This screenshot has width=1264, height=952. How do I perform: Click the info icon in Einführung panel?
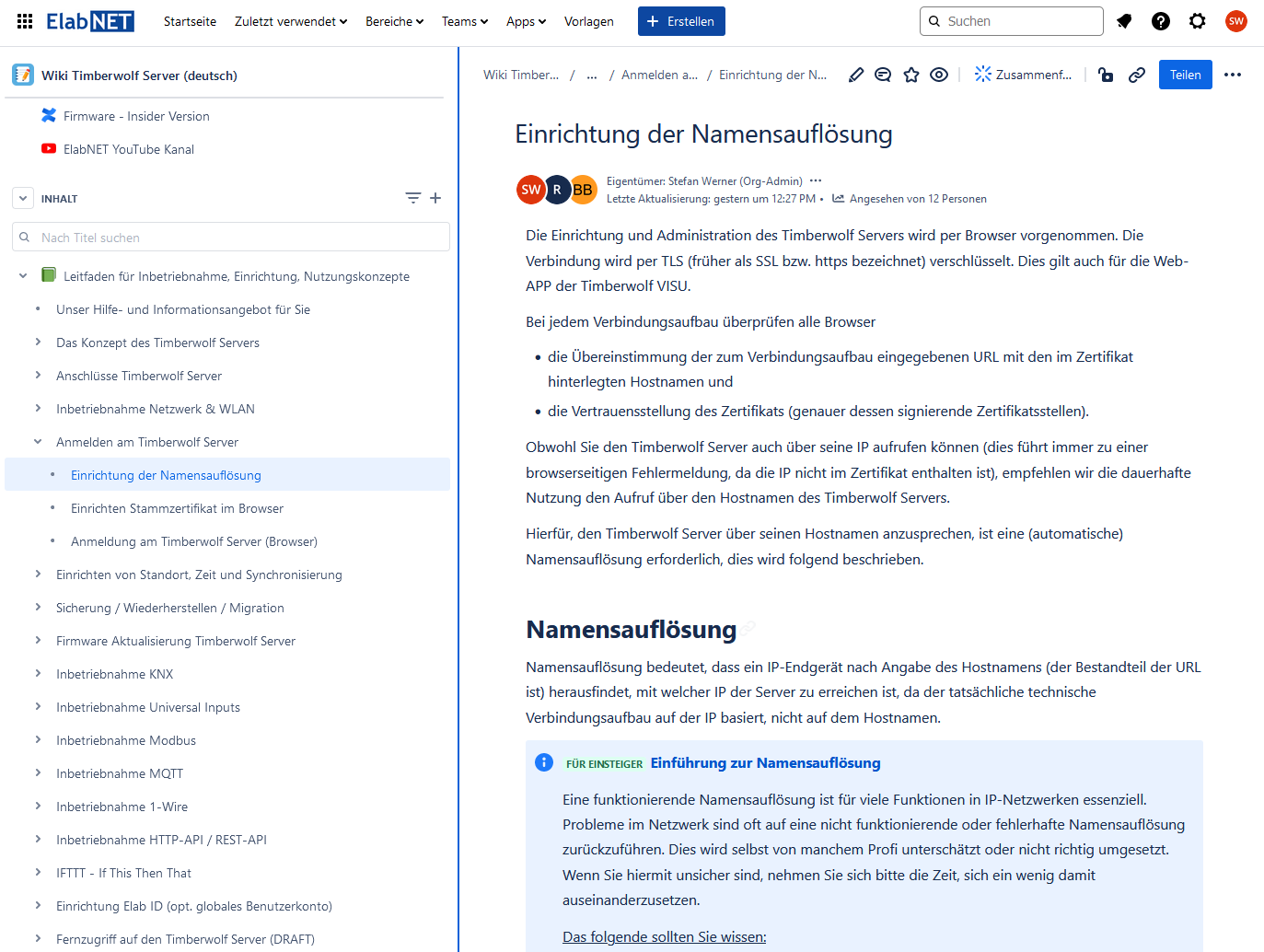pos(544,762)
